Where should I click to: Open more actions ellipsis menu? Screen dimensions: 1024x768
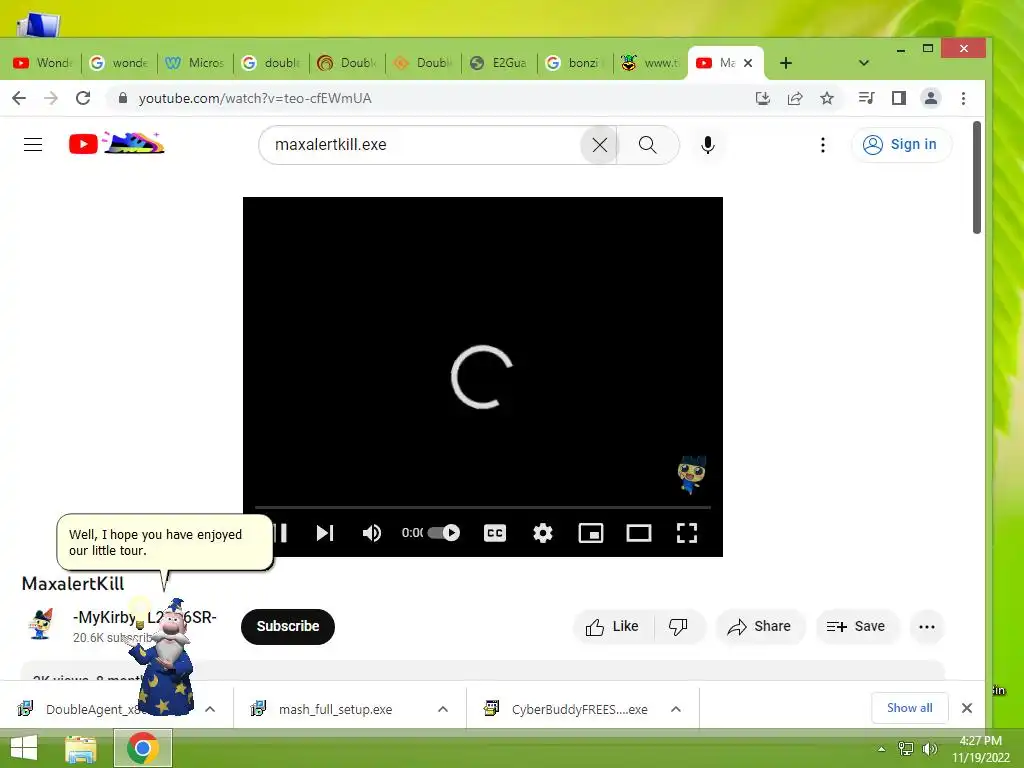(927, 627)
